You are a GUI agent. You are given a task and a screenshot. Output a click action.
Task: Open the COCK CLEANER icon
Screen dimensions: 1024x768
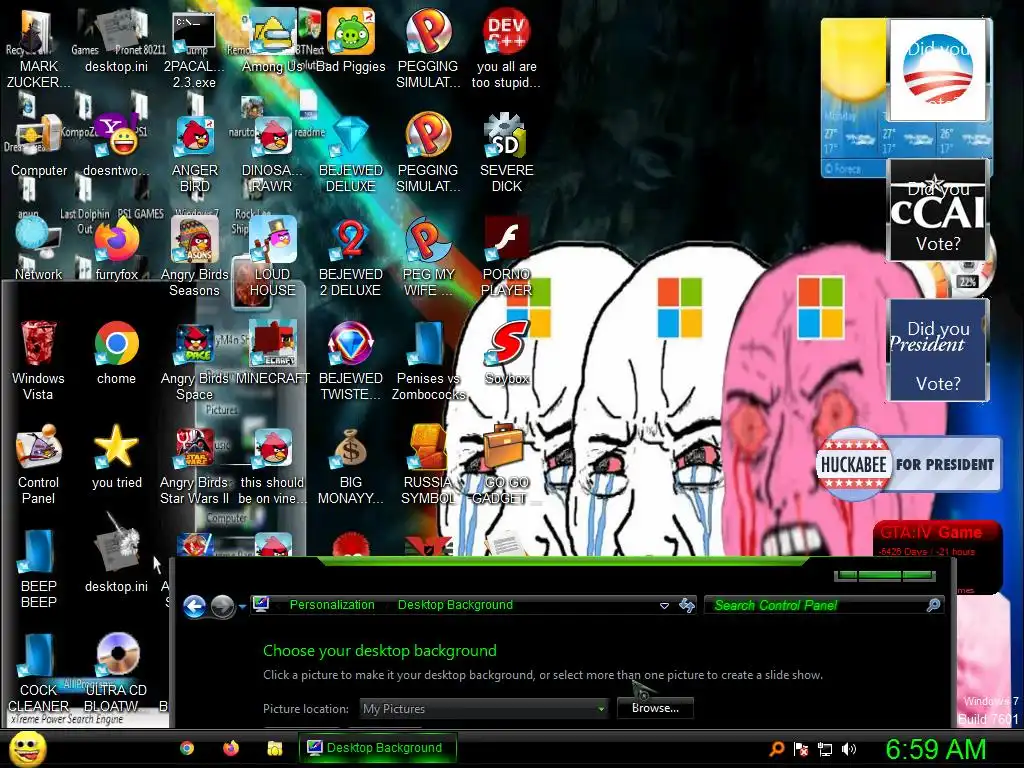pos(39,673)
